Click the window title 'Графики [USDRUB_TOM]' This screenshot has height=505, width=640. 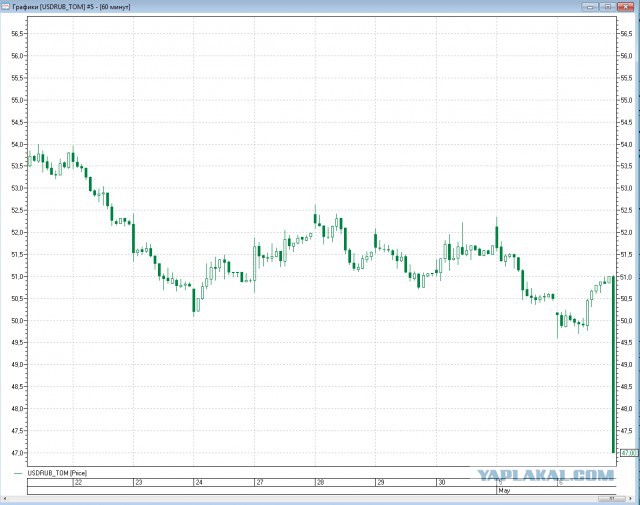point(60,6)
